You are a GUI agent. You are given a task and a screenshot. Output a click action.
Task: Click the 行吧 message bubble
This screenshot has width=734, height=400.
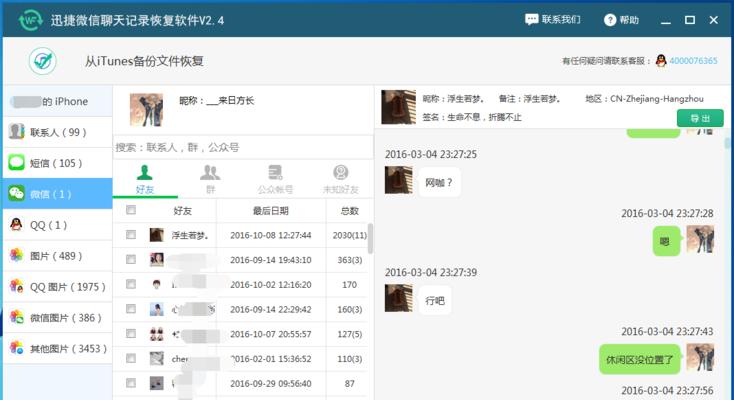click(435, 300)
